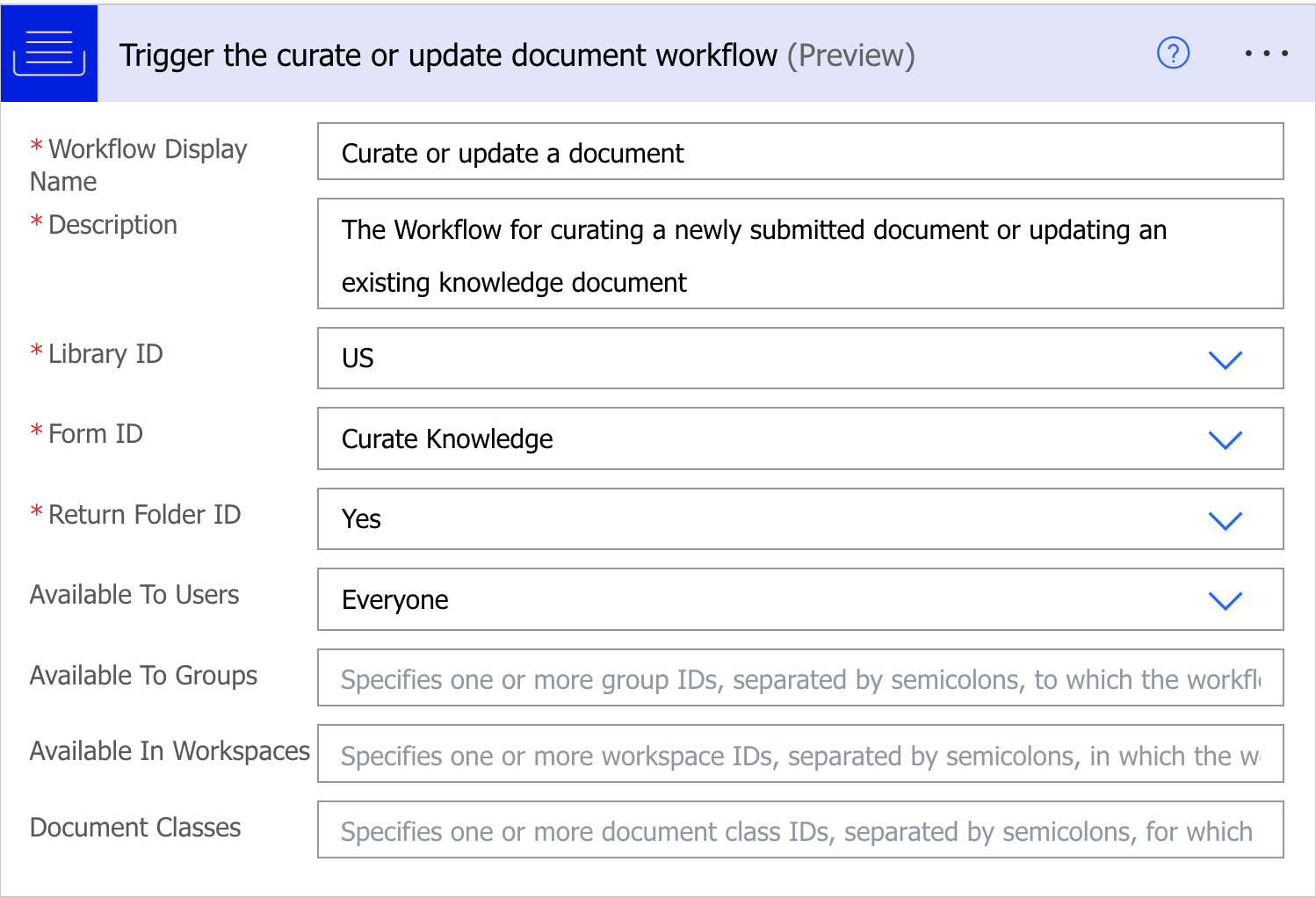Viewport: 1316px width, 898px height.
Task: Expand the Library ID dropdown chevron
Action: coord(1225,359)
